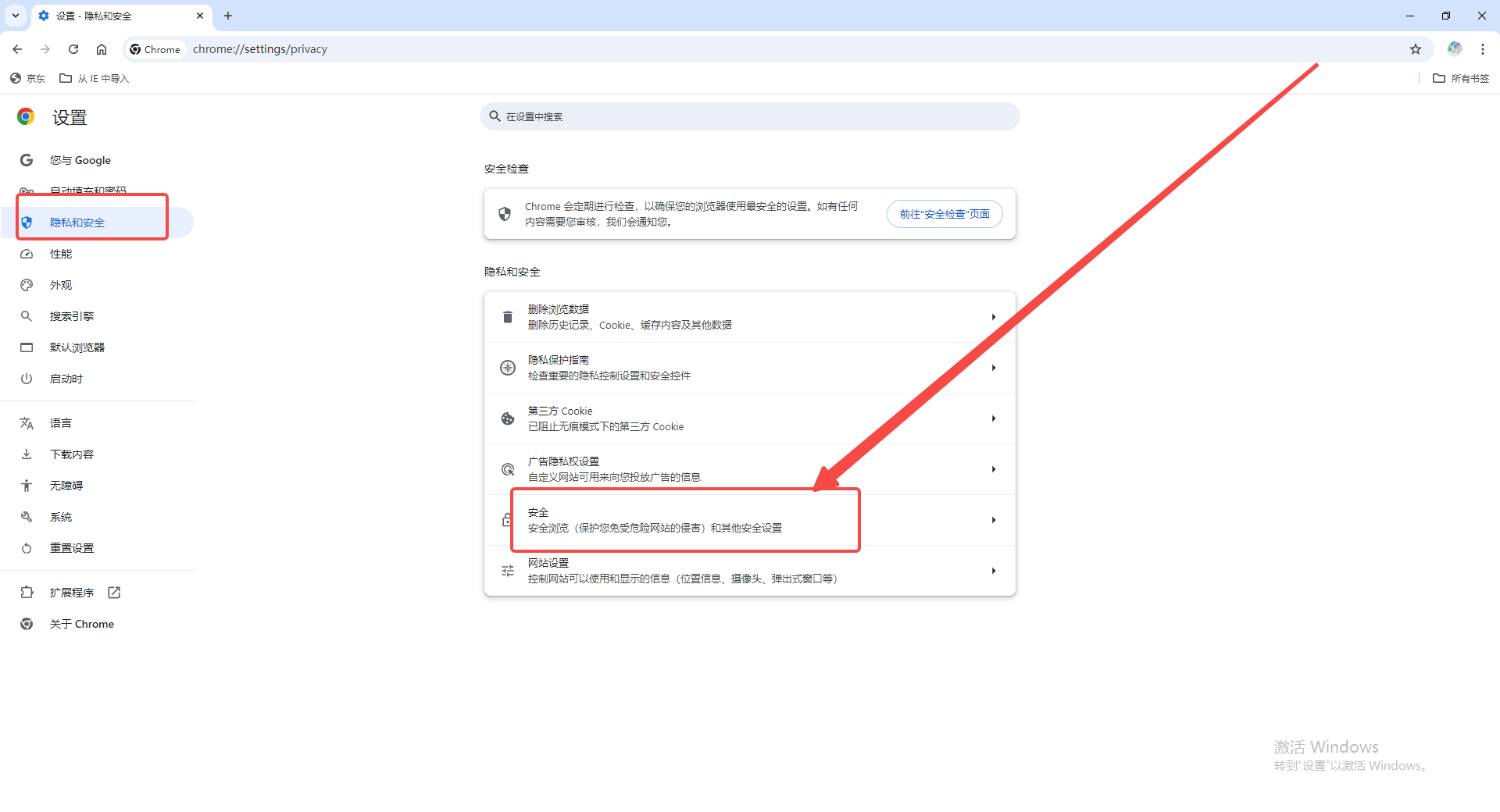The width and height of the screenshot is (1500, 812).
Task: Click the G icon beside 您与 Google
Action: click(27, 160)
